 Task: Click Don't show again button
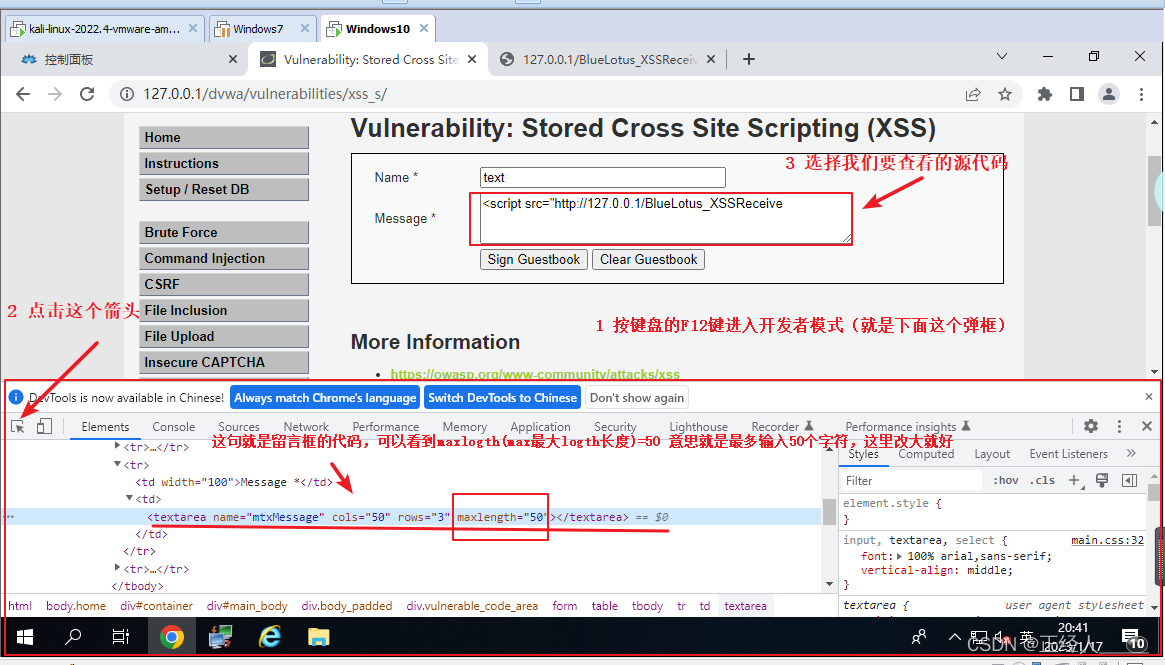[x=637, y=398]
